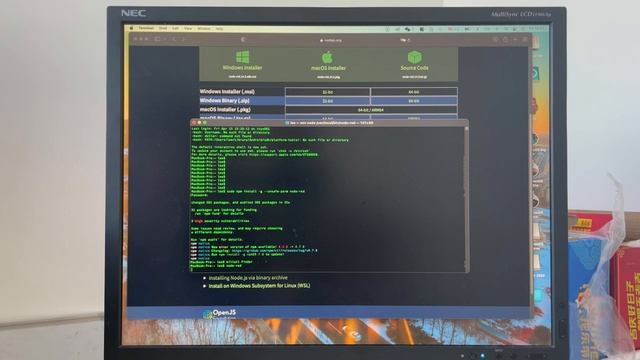Click the green cube Source Code icon

[x=414, y=57]
